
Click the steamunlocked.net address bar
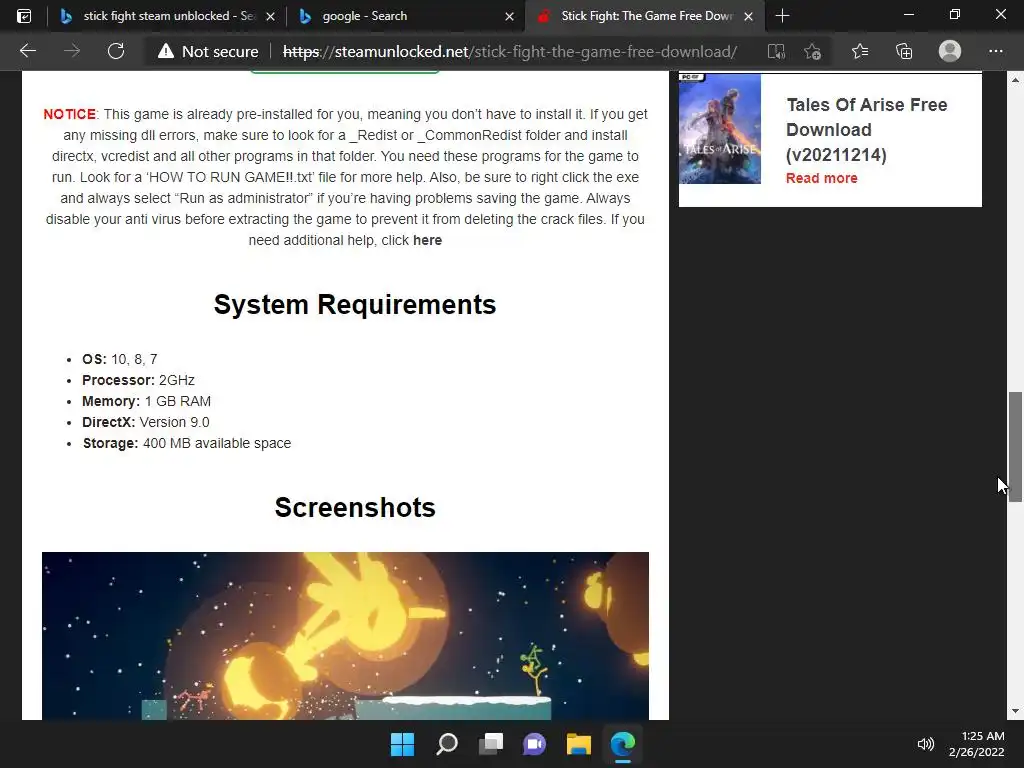(x=509, y=52)
